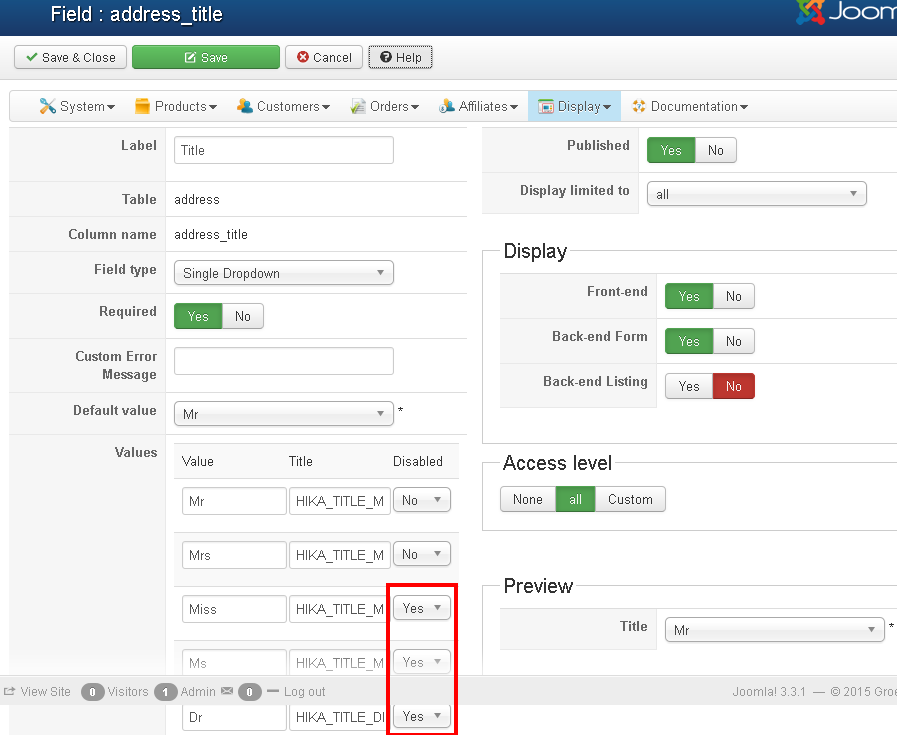Click the Ms value input field

point(234,662)
